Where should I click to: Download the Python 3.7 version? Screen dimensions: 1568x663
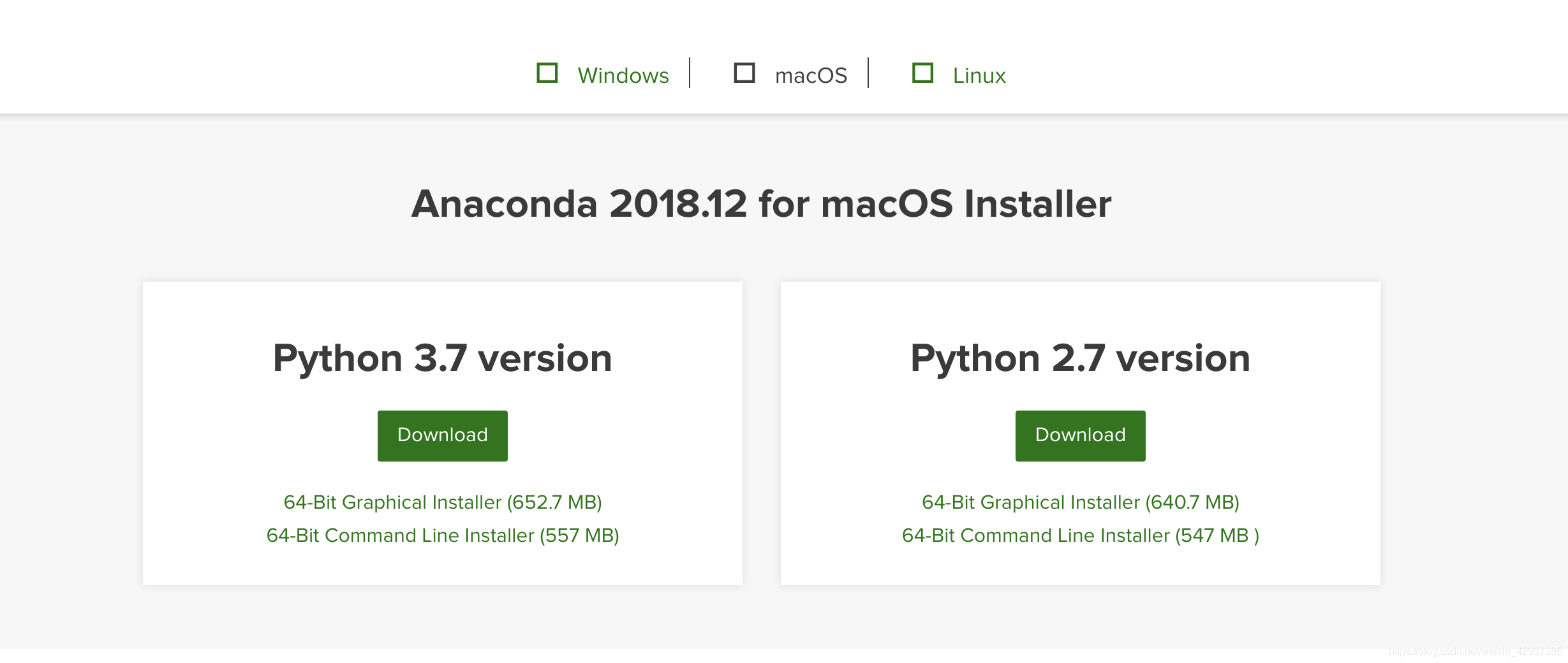pyautogui.click(x=443, y=436)
